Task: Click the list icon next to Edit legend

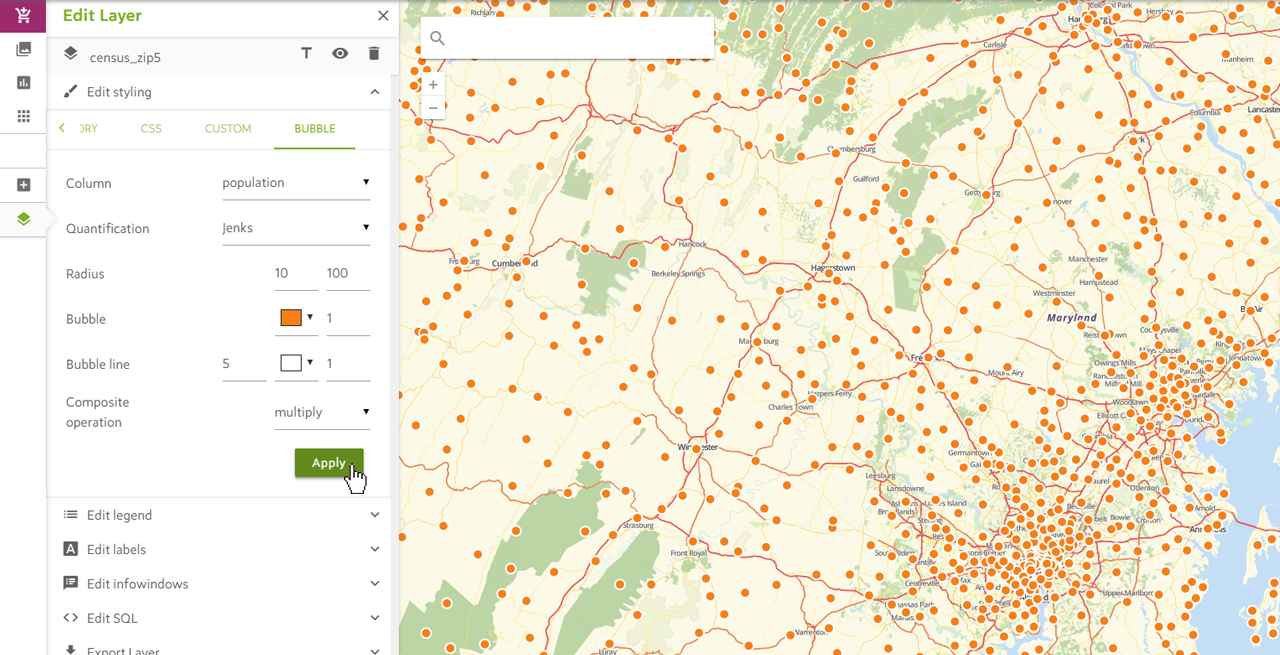Action: 71,514
